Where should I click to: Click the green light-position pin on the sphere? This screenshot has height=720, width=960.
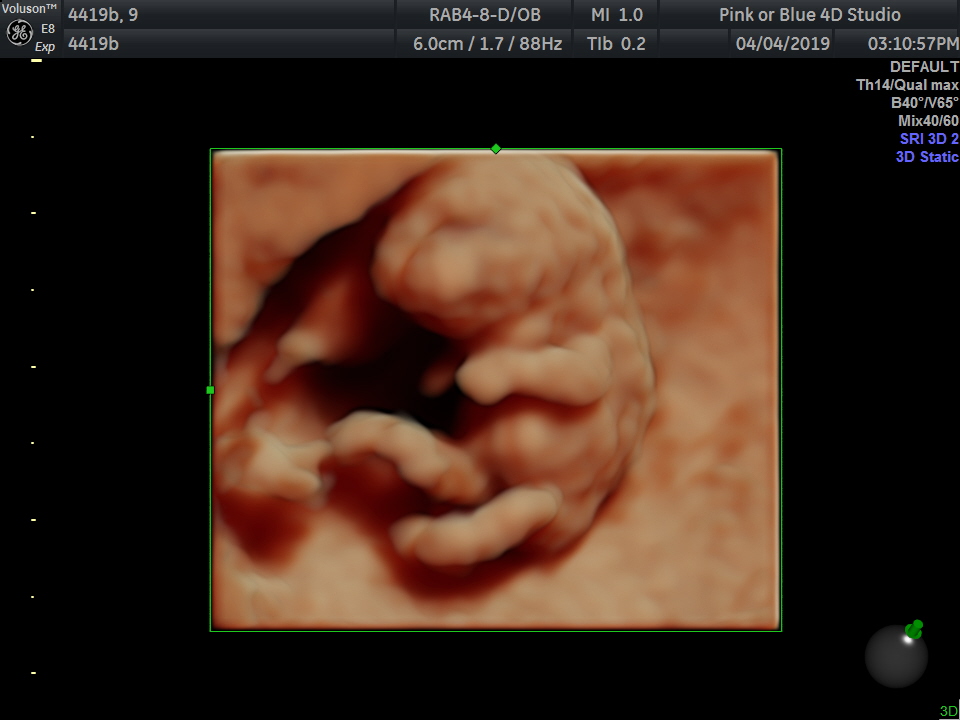coord(913,629)
